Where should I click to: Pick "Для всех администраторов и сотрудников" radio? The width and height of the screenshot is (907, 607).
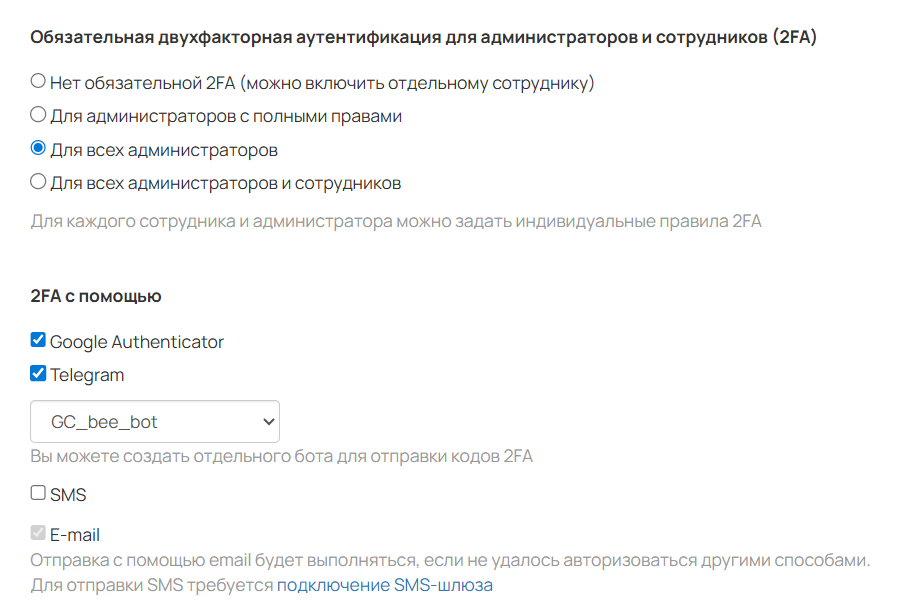point(38,181)
